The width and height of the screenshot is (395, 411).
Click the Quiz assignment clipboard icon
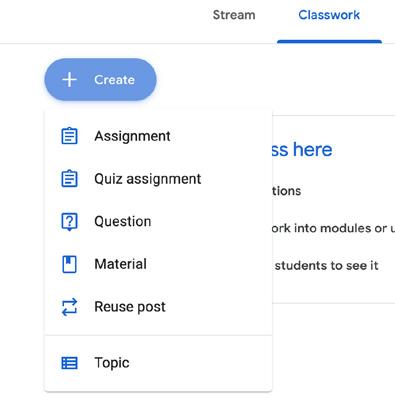(x=69, y=178)
